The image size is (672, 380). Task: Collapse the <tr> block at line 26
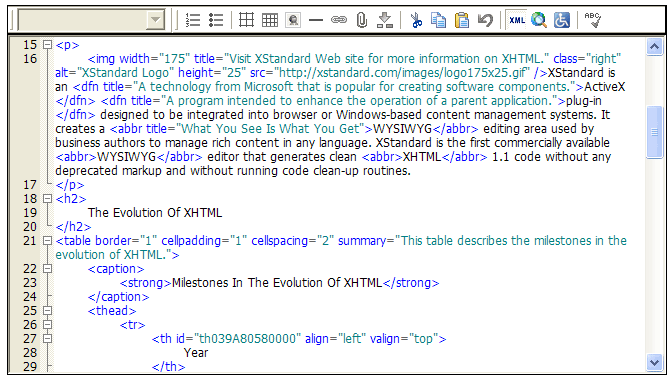click(x=48, y=325)
